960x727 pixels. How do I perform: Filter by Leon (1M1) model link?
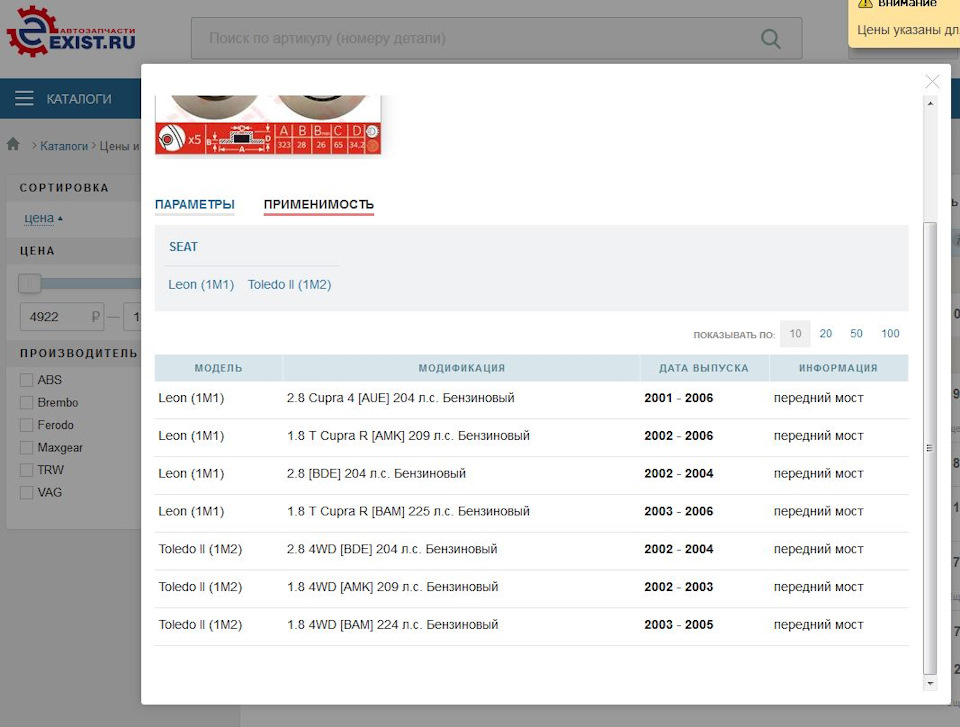201,285
